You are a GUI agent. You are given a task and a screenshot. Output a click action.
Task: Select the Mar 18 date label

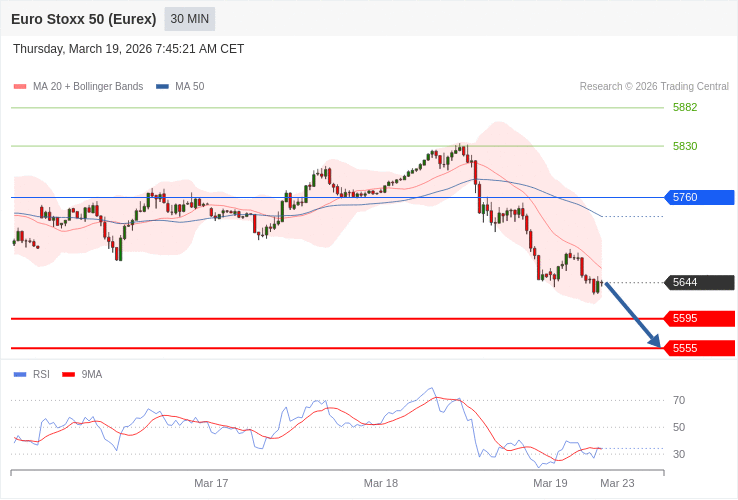[381, 483]
